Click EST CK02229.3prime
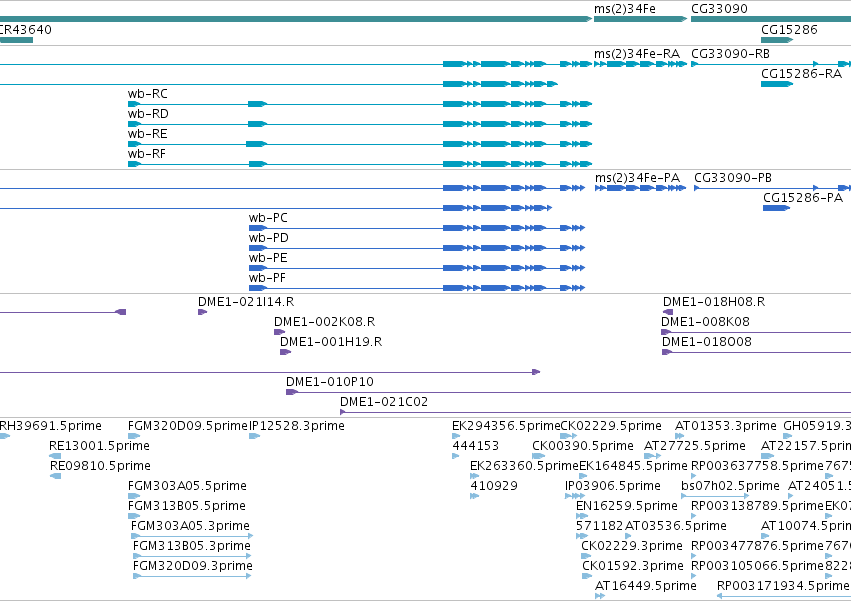Screen dimensions: 851x601 coord(632,546)
